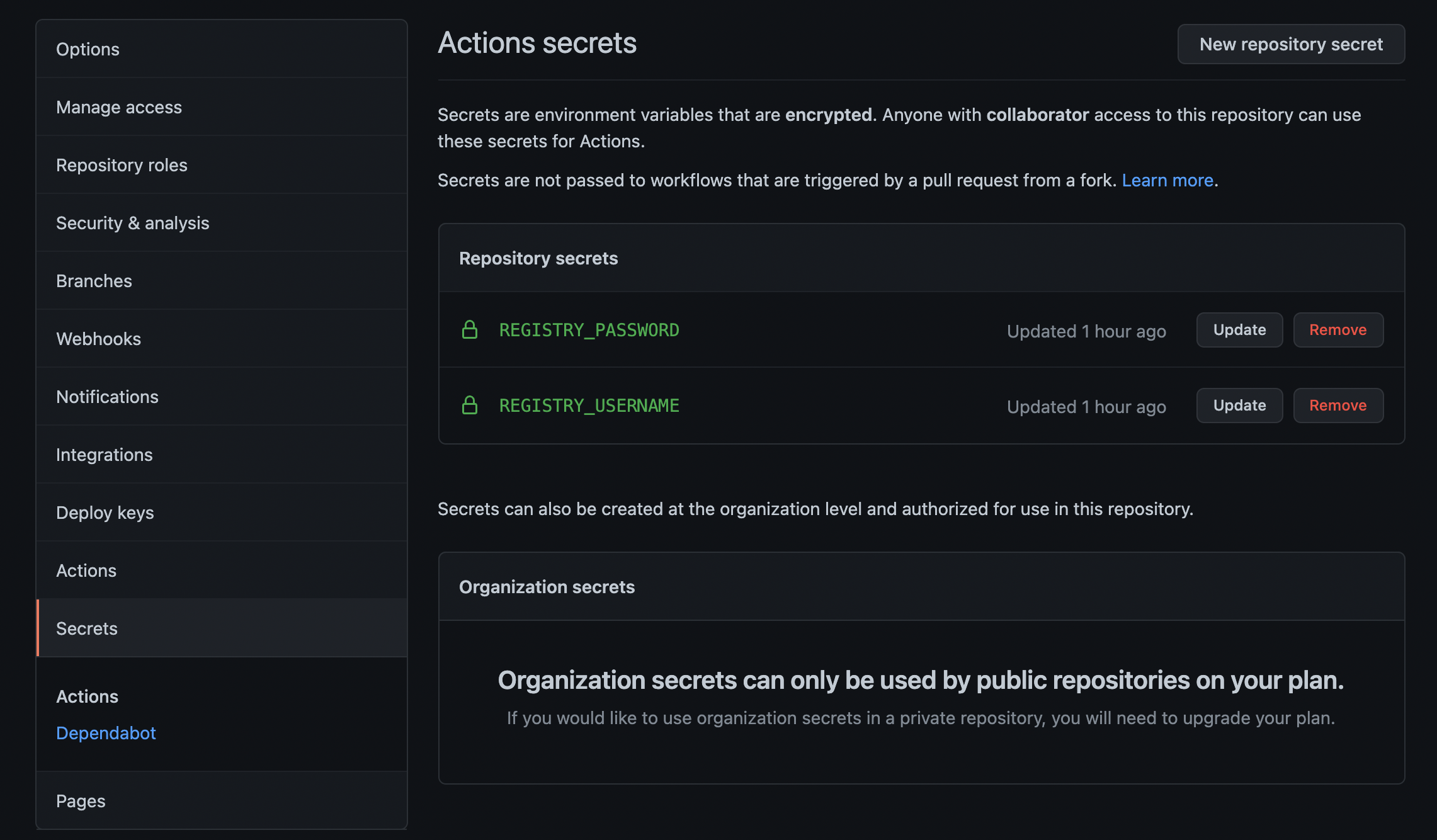Image resolution: width=1437 pixels, height=840 pixels.
Task: Remove the REGISTRY_USERNAME secret
Action: tap(1338, 406)
